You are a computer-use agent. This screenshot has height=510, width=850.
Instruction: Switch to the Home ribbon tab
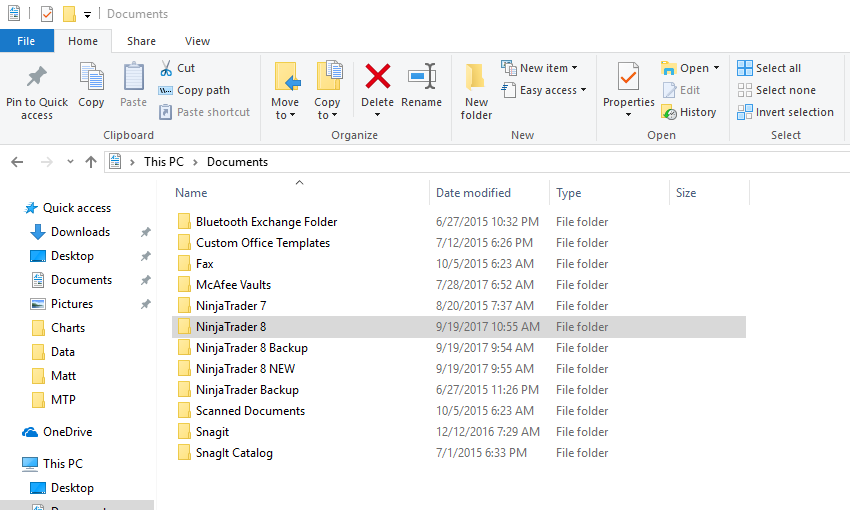83,41
